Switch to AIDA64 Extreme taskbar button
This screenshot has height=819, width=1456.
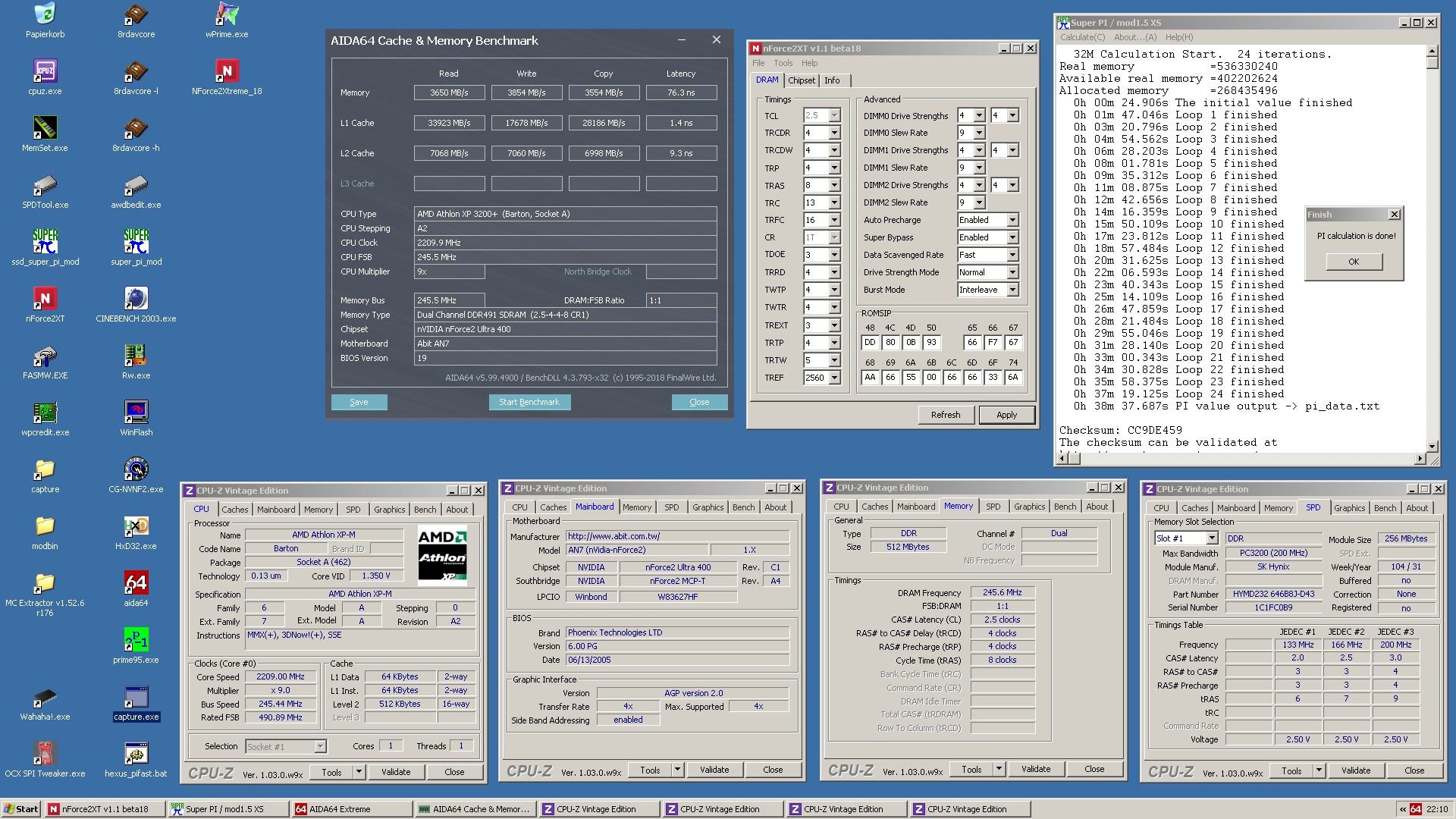(352, 809)
